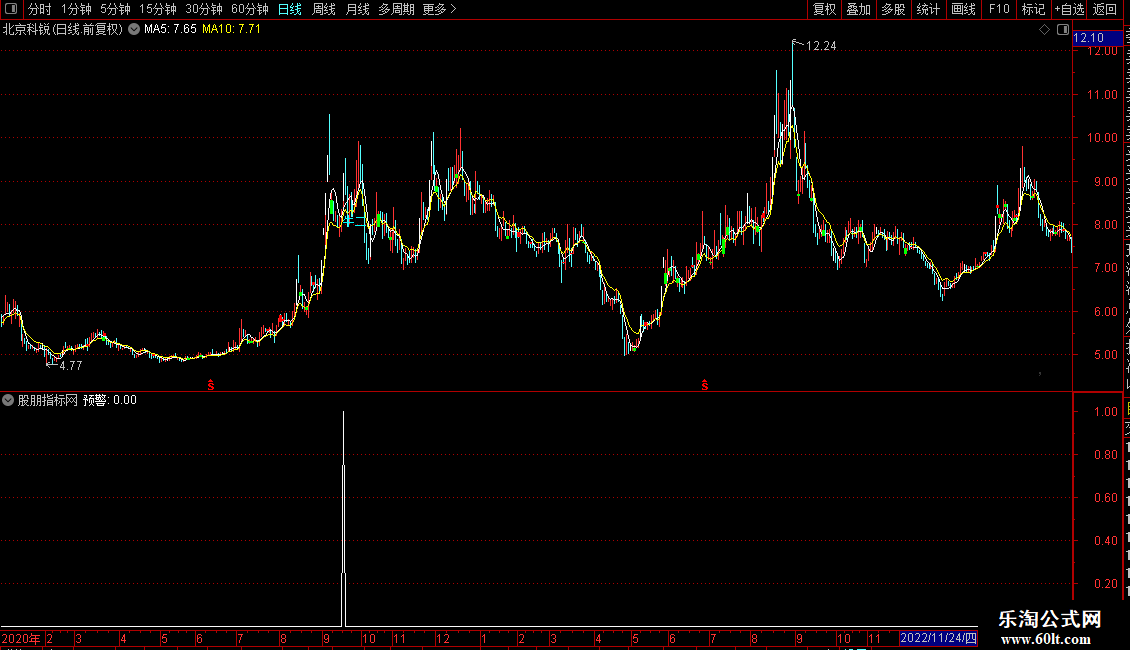This screenshot has width=1130, height=650.
Task: Switch to the 日线 daily chart tab
Action: [290, 9]
